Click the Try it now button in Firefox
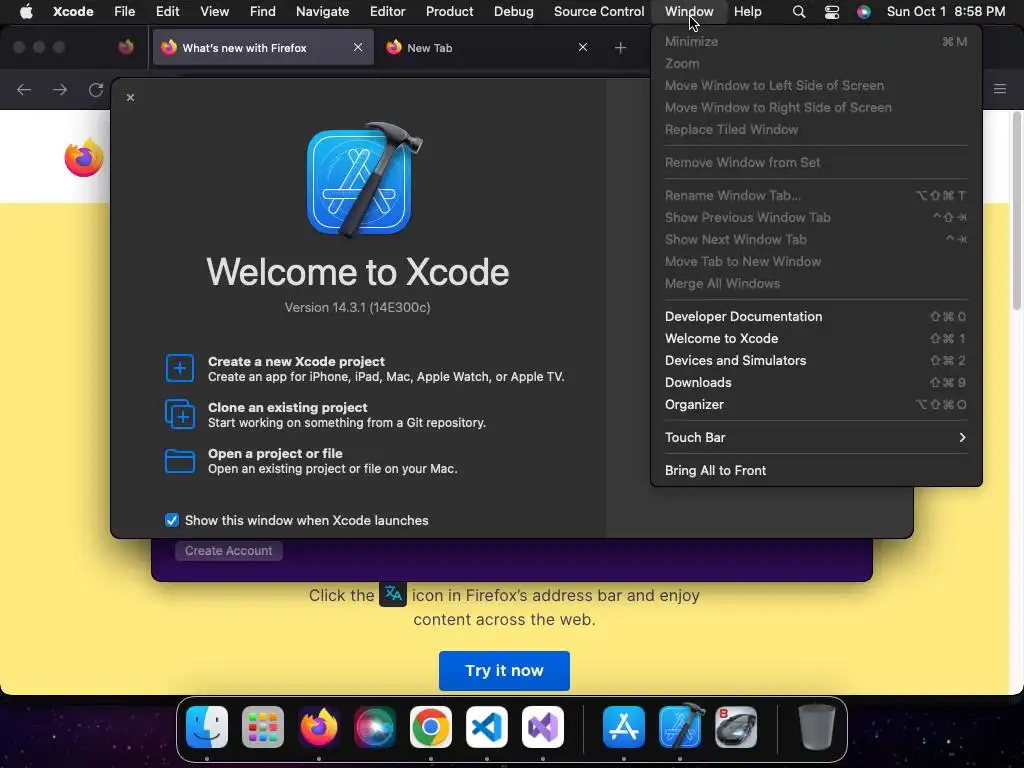The width and height of the screenshot is (1024, 768). (x=504, y=671)
